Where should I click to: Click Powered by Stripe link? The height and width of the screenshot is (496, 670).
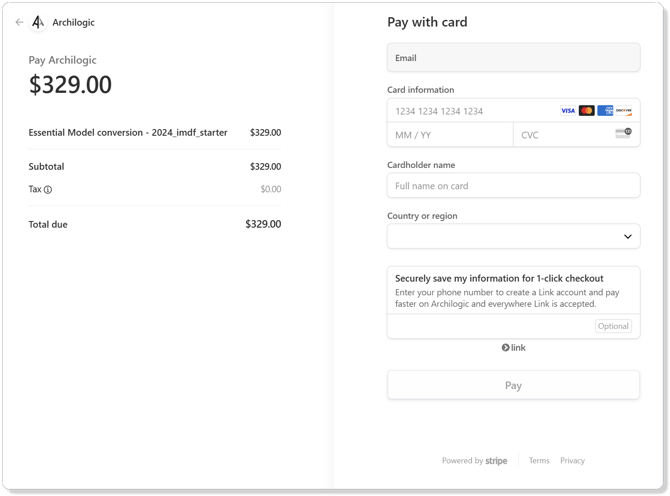click(475, 461)
